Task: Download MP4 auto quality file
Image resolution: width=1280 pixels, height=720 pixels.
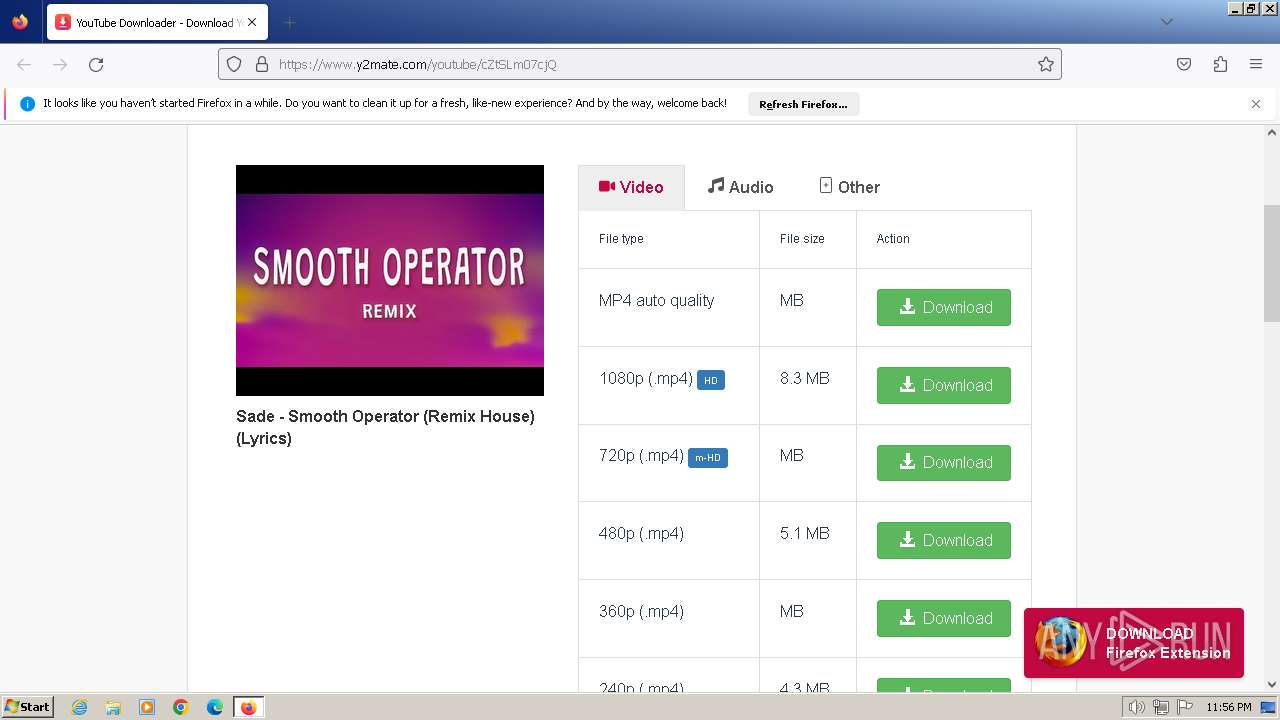Action: [943, 307]
